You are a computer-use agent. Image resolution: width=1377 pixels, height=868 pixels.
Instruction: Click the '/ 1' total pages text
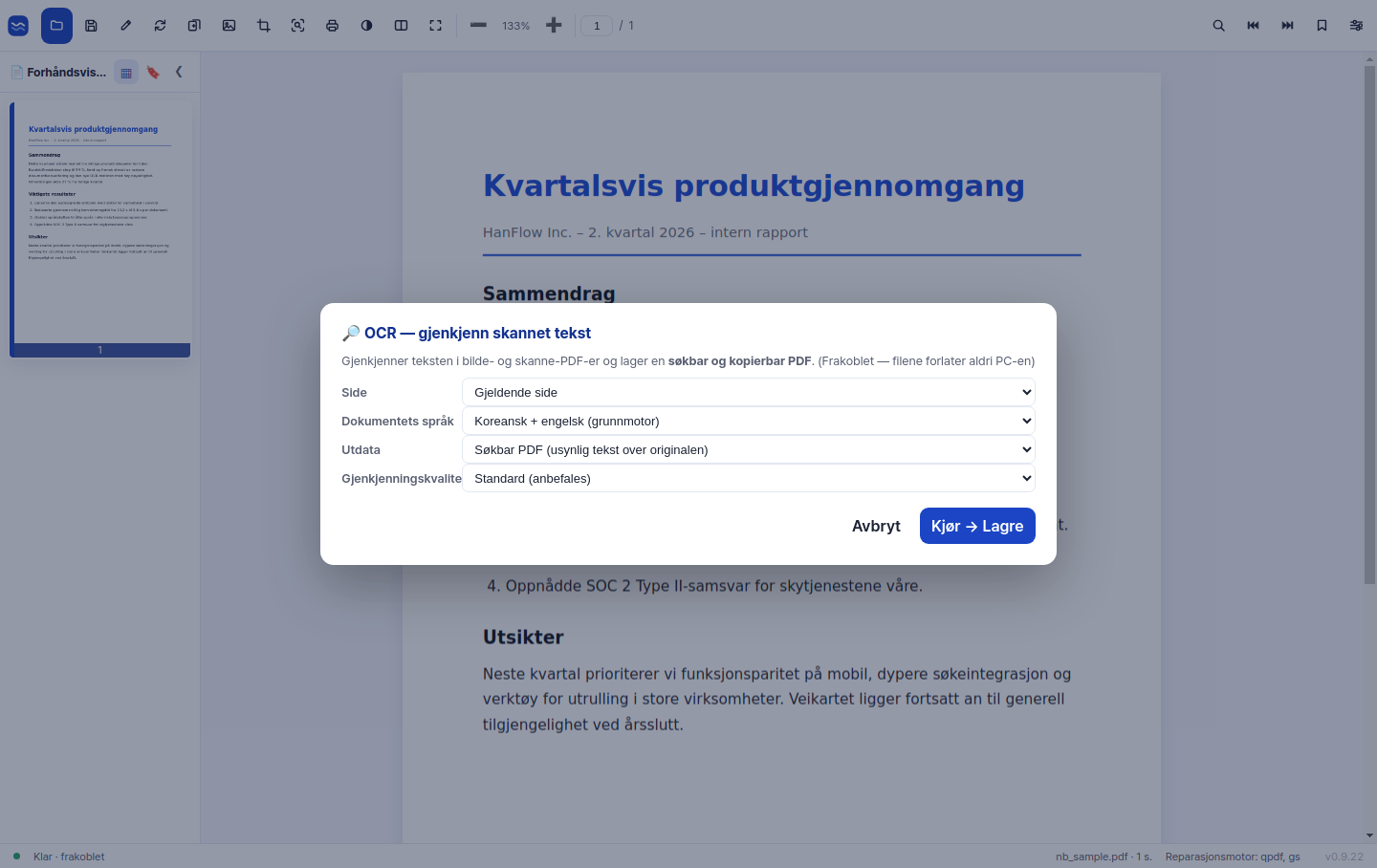pos(626,26)
